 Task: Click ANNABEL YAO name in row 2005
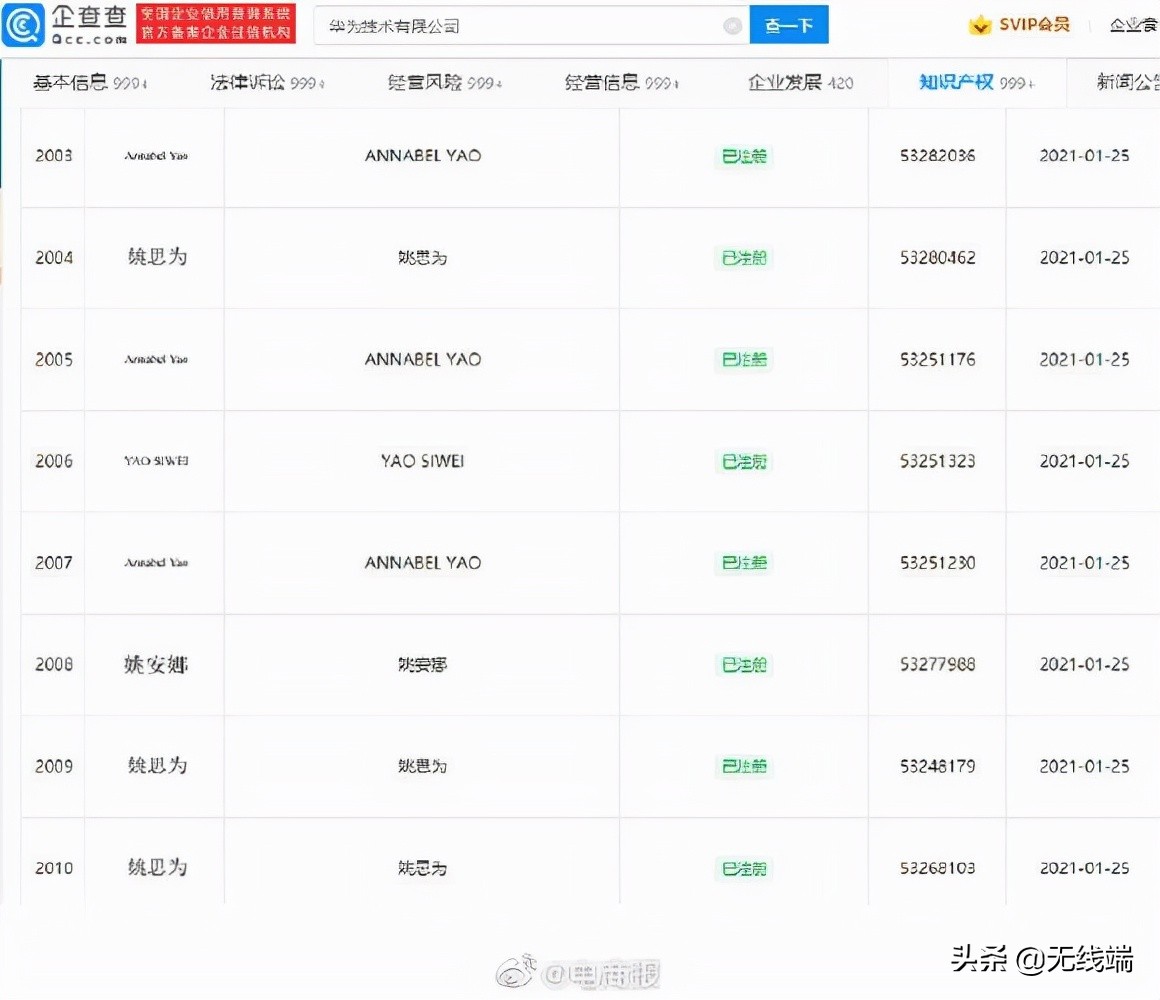[x=422, y=359]
